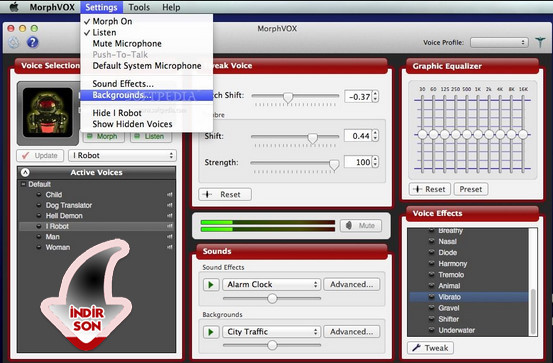This screenshot has height=363, width=553.
Task: Toggle the green Listen button
Action: pos(151,136)
